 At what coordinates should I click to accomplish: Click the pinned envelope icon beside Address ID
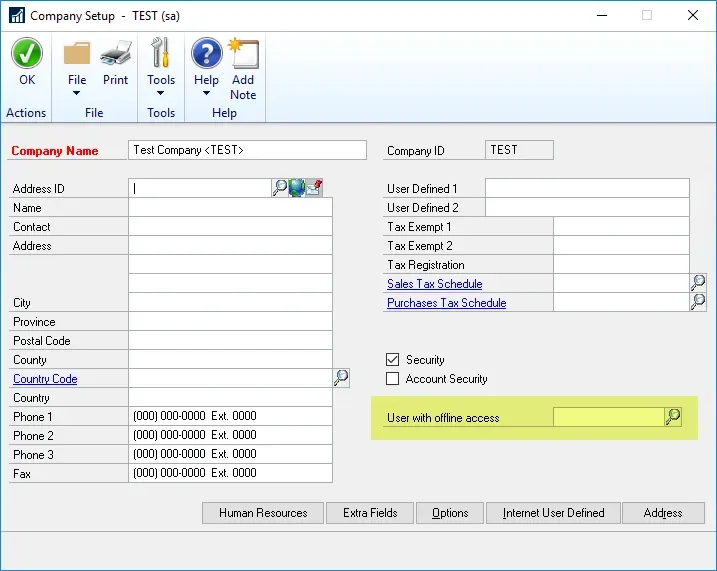[x=314, y=187]
